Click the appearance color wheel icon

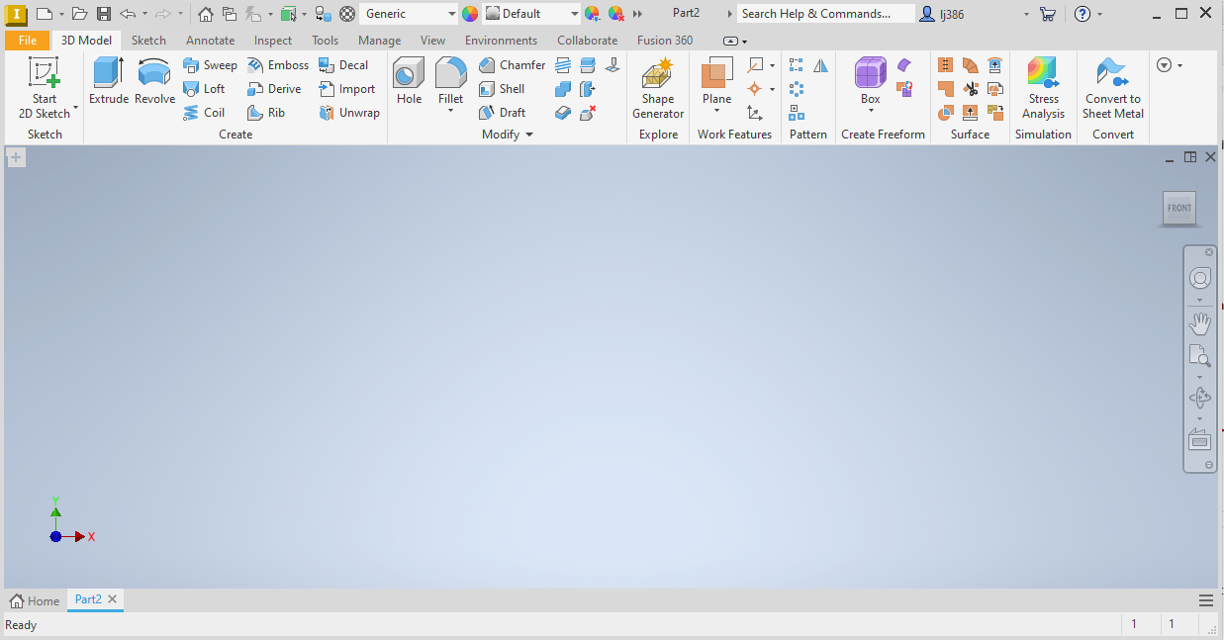coord(470,14)
